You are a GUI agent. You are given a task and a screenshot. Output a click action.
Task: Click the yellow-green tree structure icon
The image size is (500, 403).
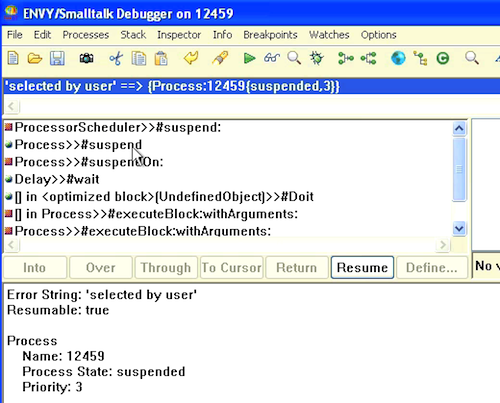pos(420,58)
